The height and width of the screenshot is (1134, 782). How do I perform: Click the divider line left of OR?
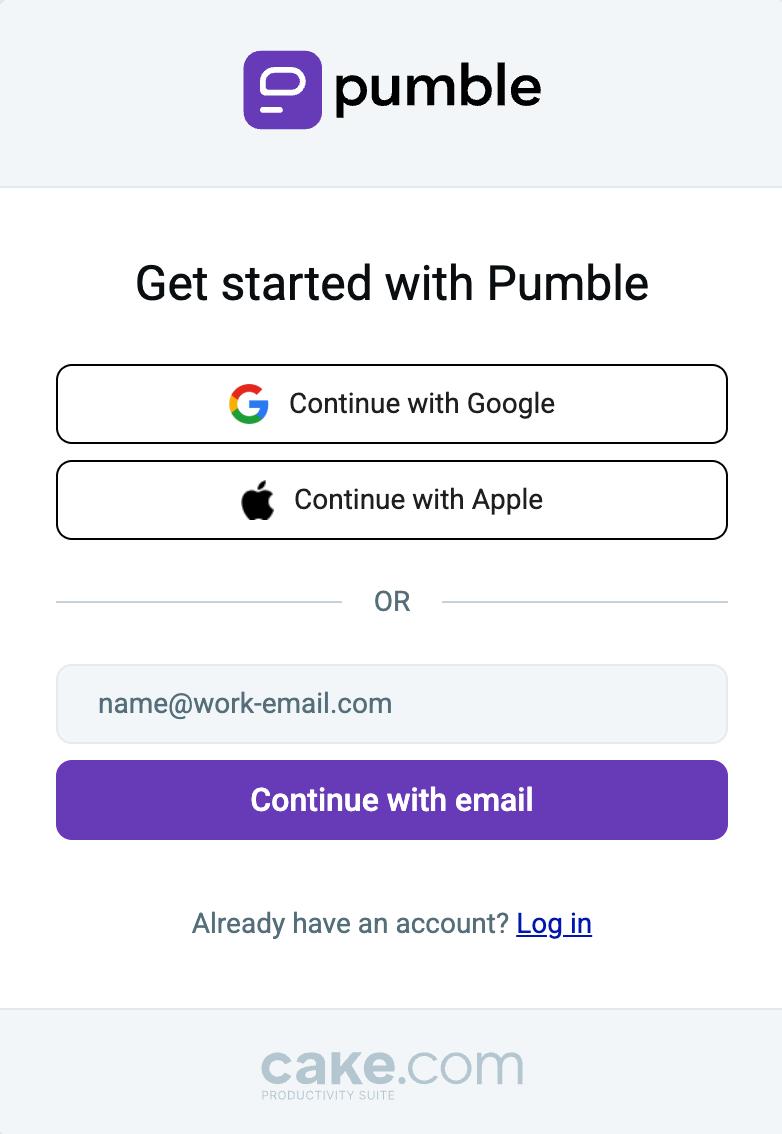[x=199, y=602]
